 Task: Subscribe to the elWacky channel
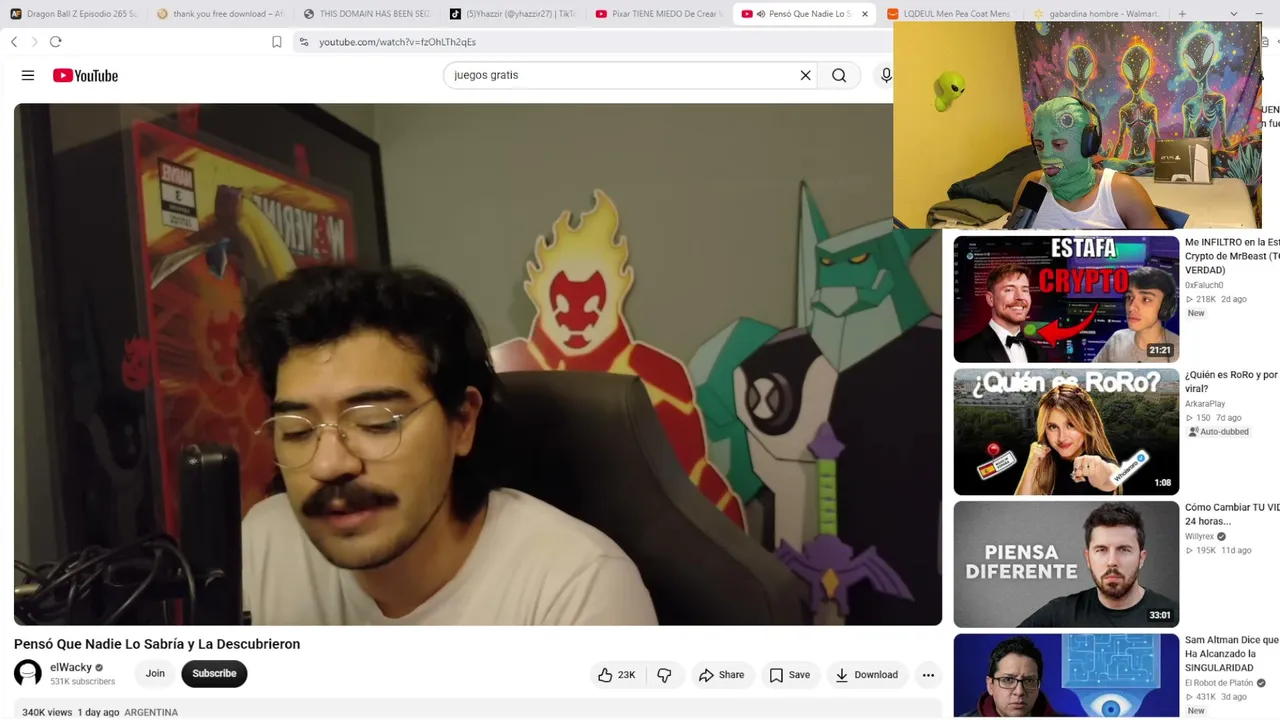click(x=214, y=673)
